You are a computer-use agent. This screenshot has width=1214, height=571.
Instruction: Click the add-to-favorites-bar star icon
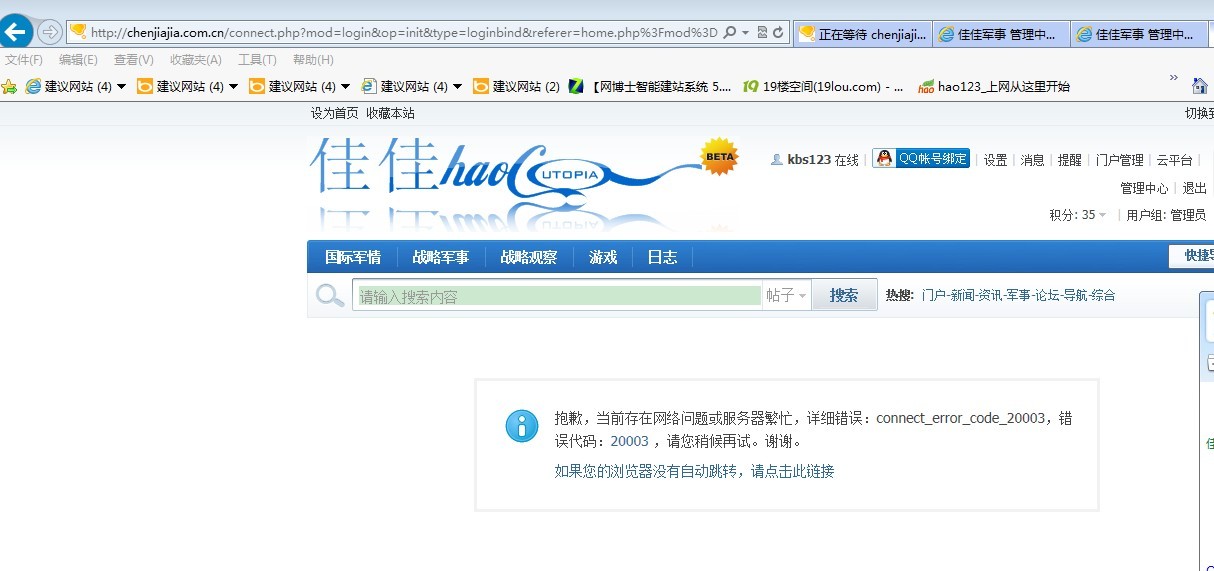(9, 86)
